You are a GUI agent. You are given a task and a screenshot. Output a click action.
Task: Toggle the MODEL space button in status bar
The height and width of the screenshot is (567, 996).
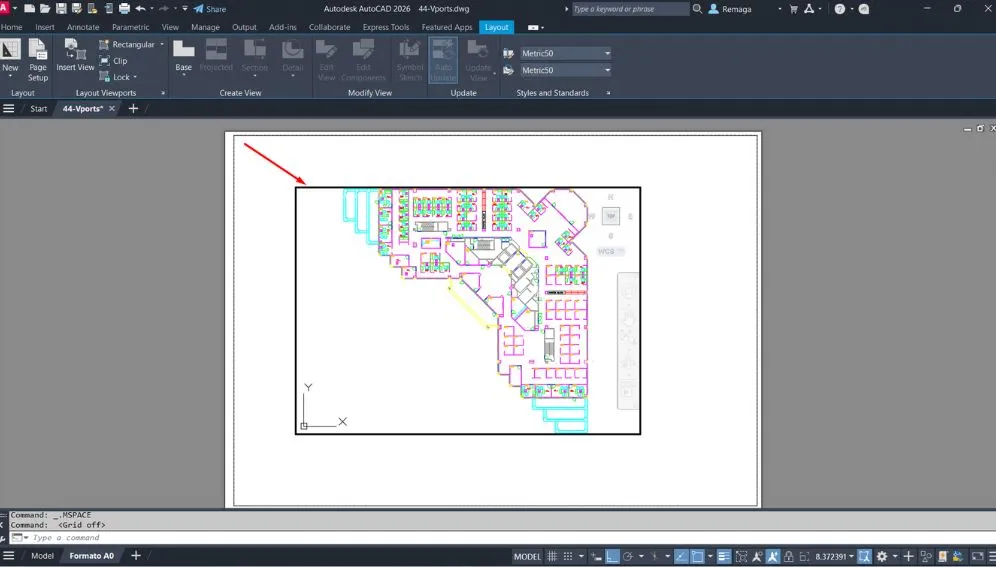(527, 556)
